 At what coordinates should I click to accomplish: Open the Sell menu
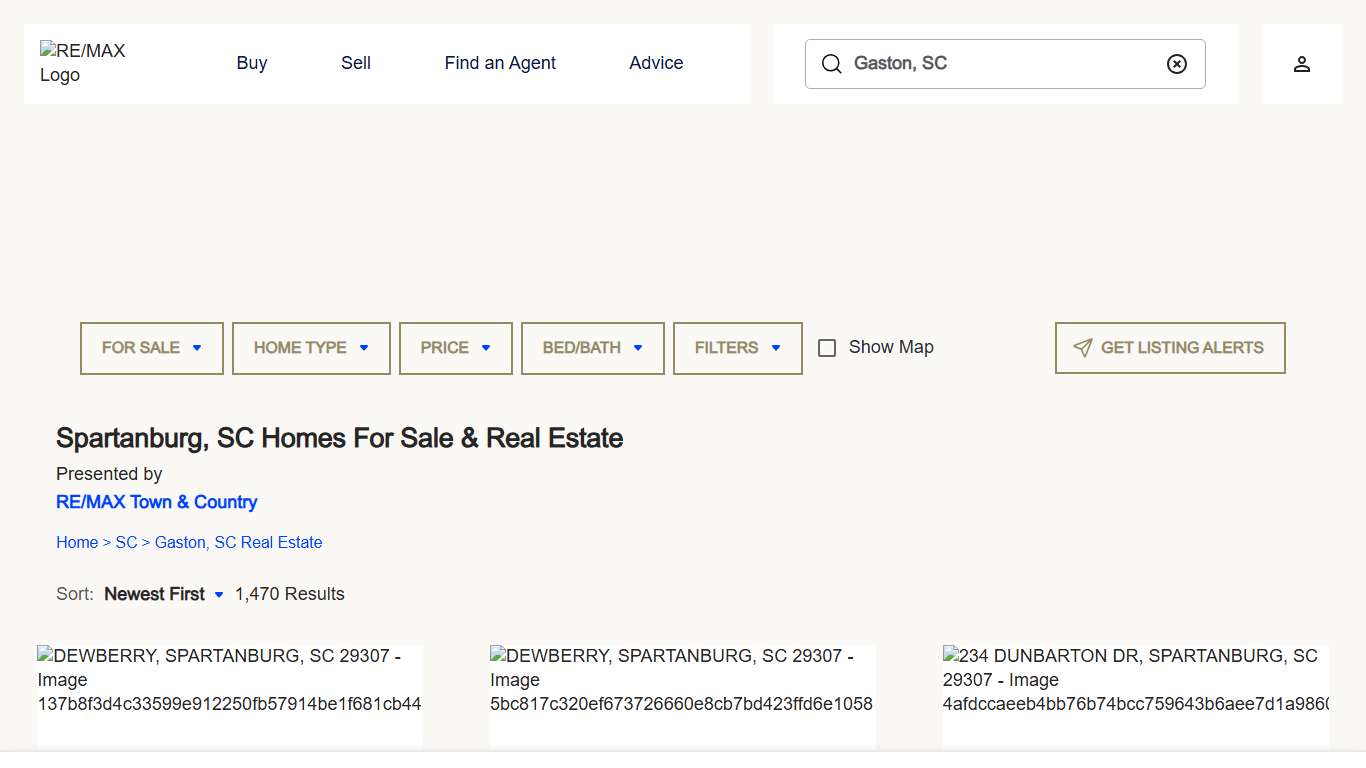tap(356, 63)
